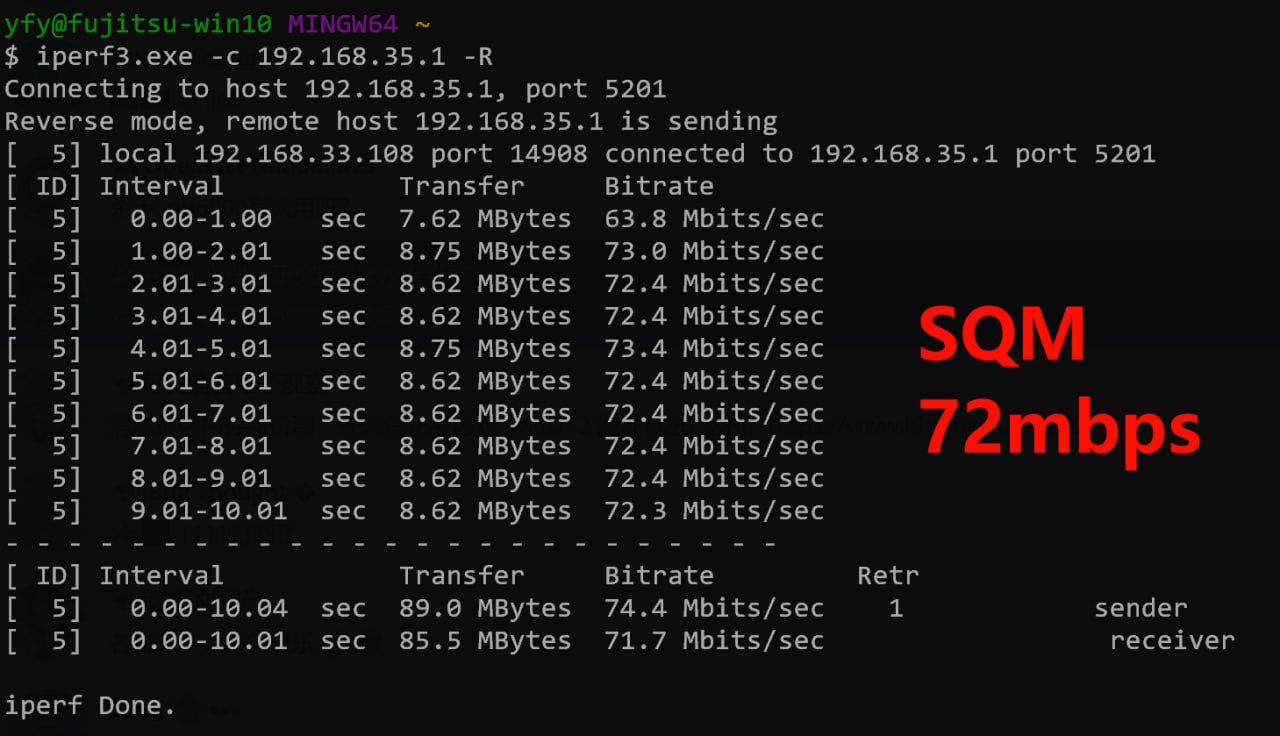This screenshot has width=1280, height=736.
Task: Click the 'iperf Done.' message
Action: coord(90,706)
